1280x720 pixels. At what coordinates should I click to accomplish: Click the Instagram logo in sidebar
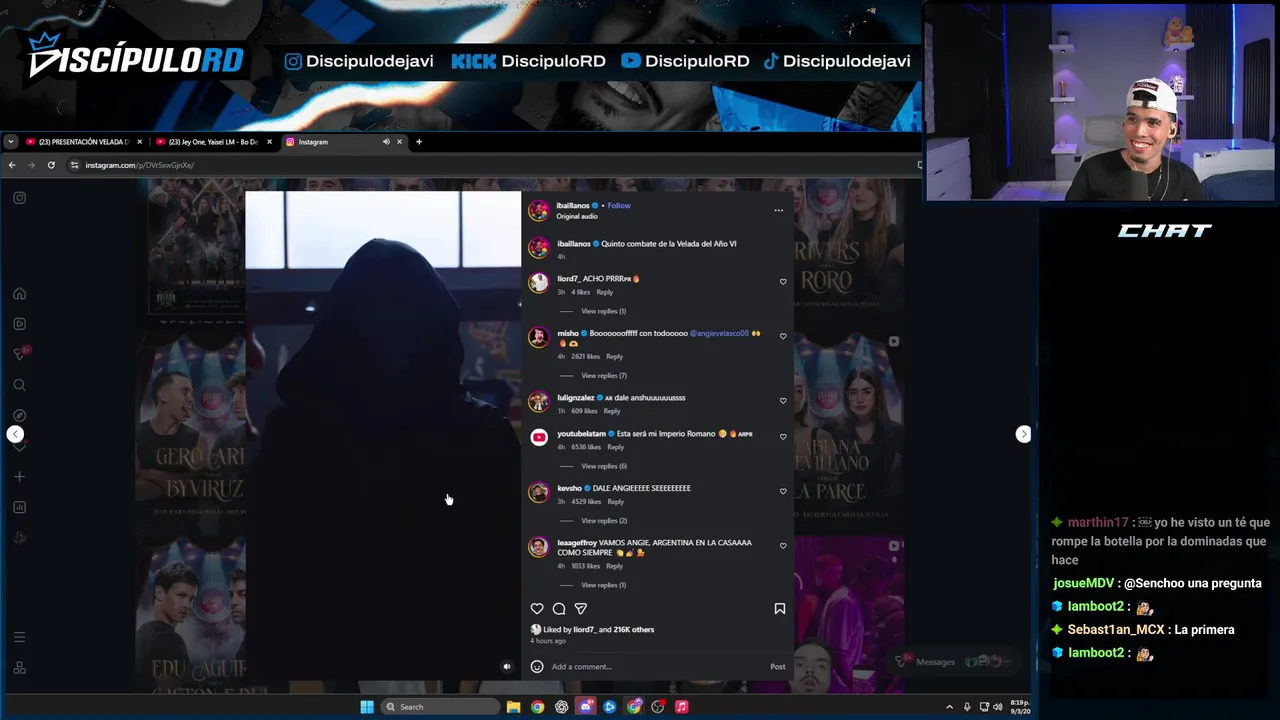click(x=19, y=198)
